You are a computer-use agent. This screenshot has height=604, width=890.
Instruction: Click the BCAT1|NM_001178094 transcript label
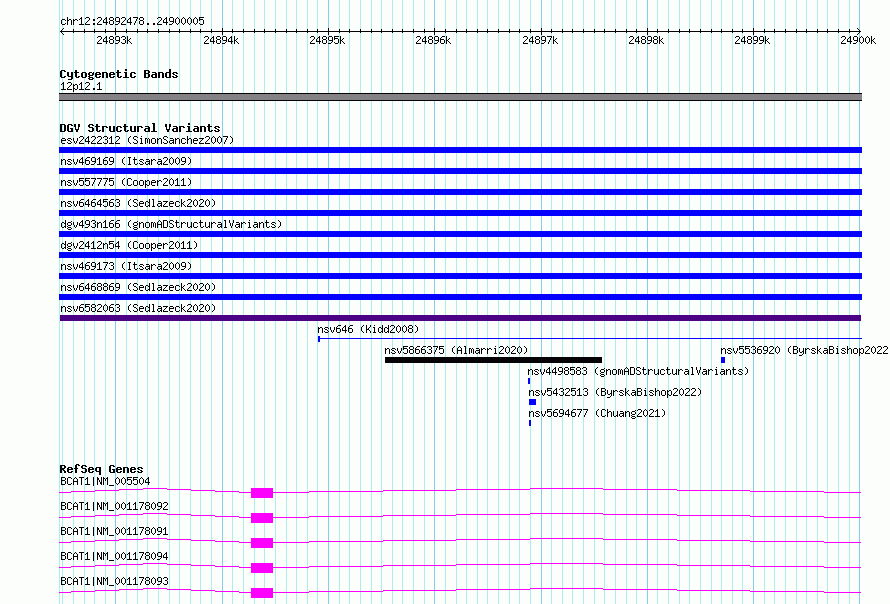click(x=114, y=556)
